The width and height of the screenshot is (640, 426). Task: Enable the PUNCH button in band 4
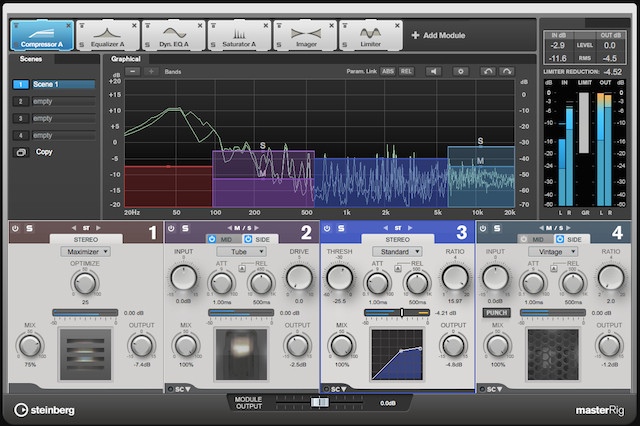[496, 313]
